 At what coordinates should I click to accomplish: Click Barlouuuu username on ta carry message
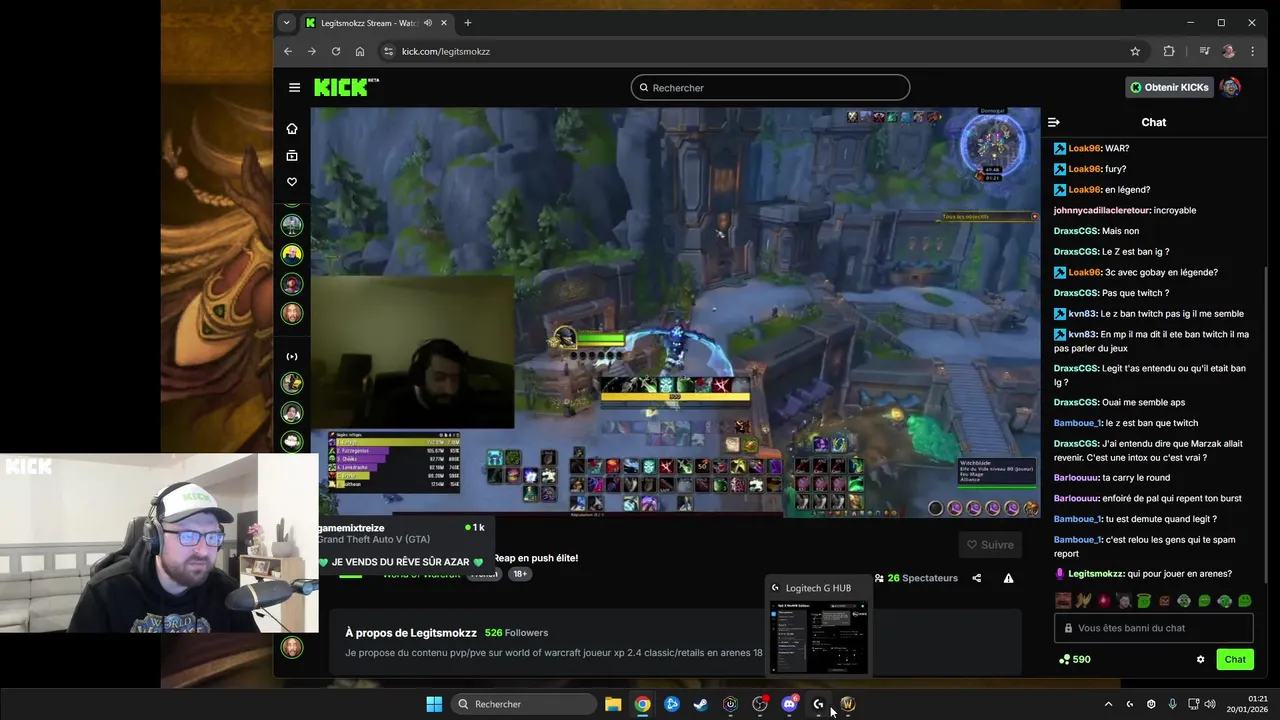pyautogui.click(x=1077, y=478)
